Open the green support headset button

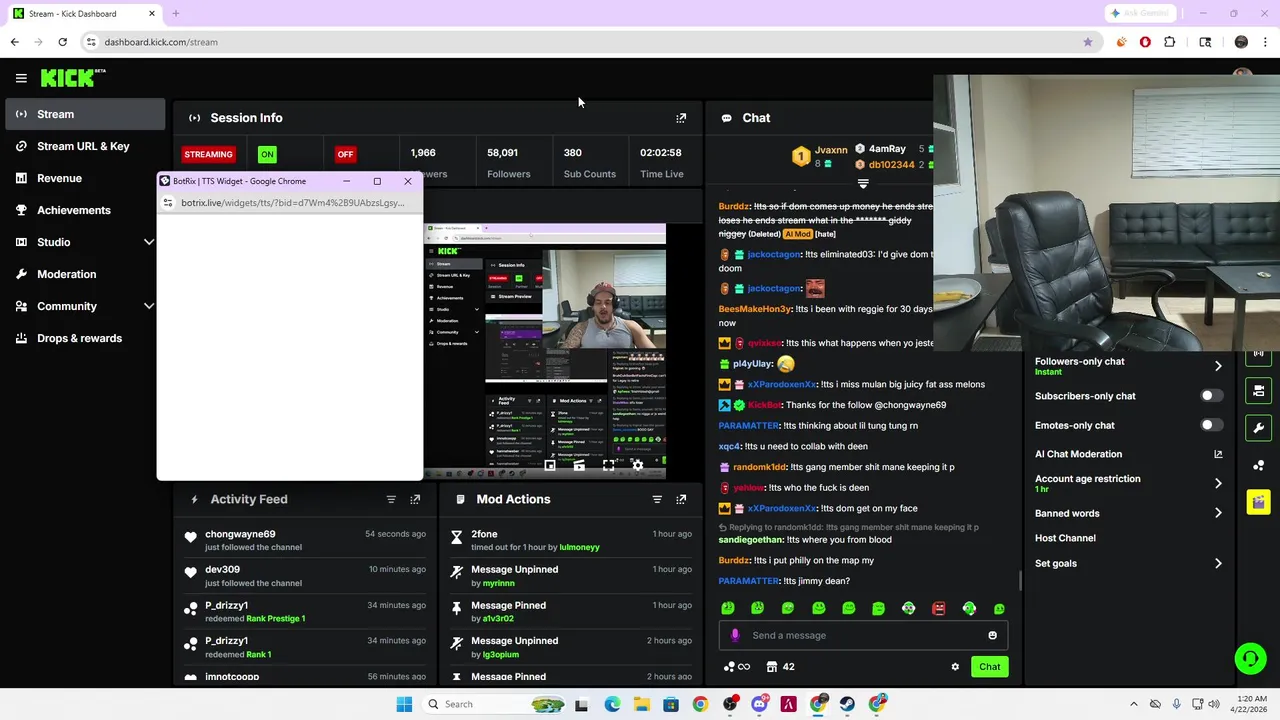[x=1250, y=658]
